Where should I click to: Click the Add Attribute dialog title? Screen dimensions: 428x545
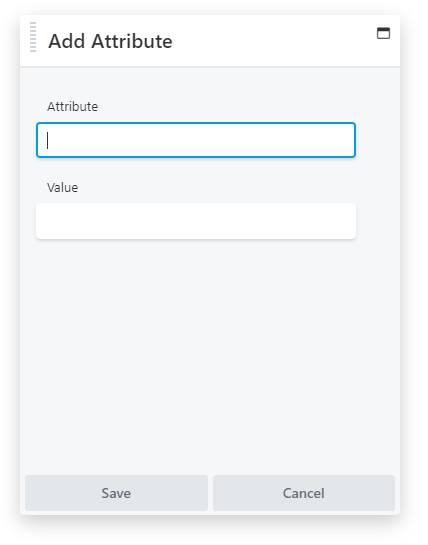pyautogui.click(x=110, y=41)
